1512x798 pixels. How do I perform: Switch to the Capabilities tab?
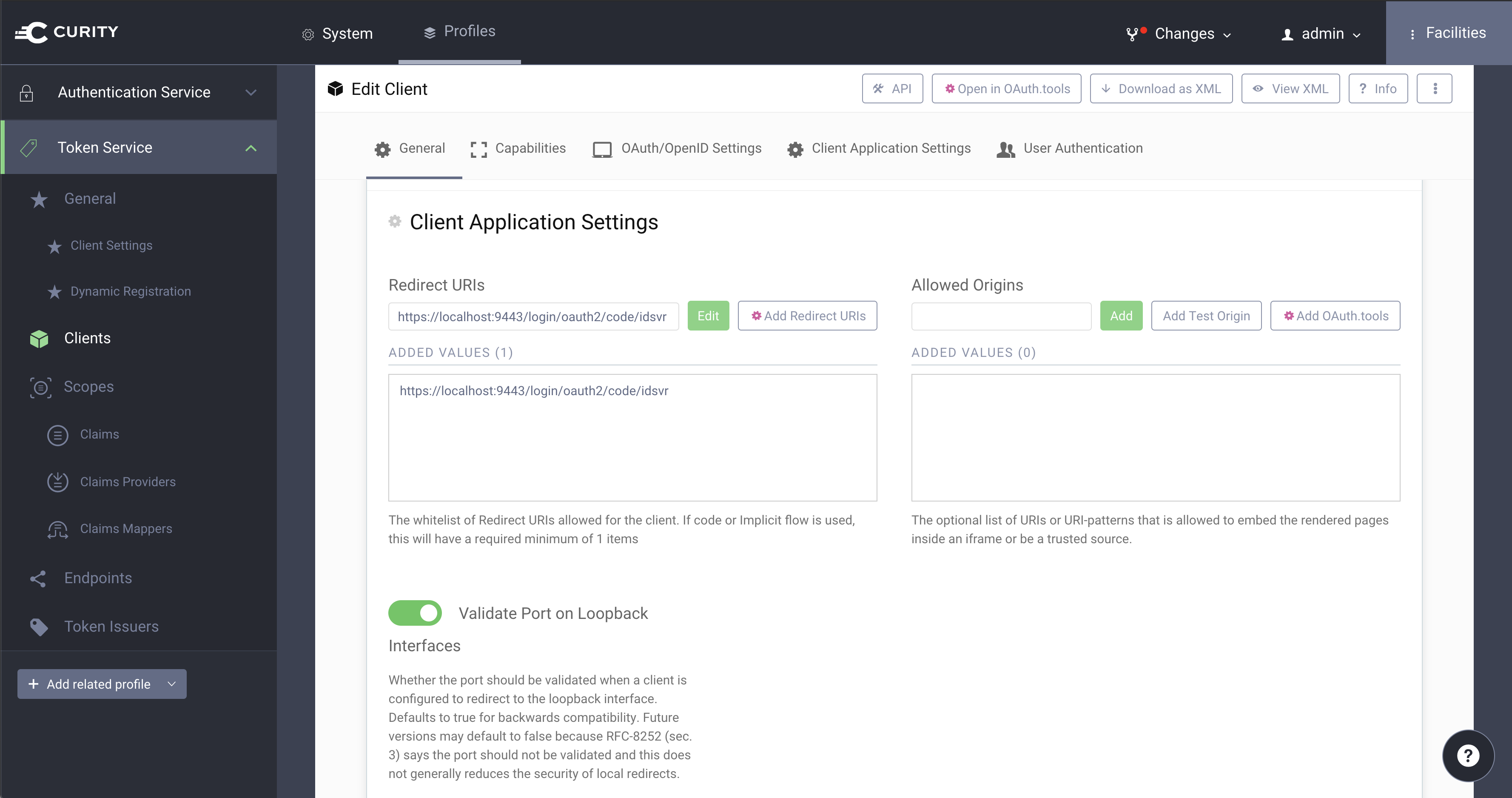click(518, 148)
